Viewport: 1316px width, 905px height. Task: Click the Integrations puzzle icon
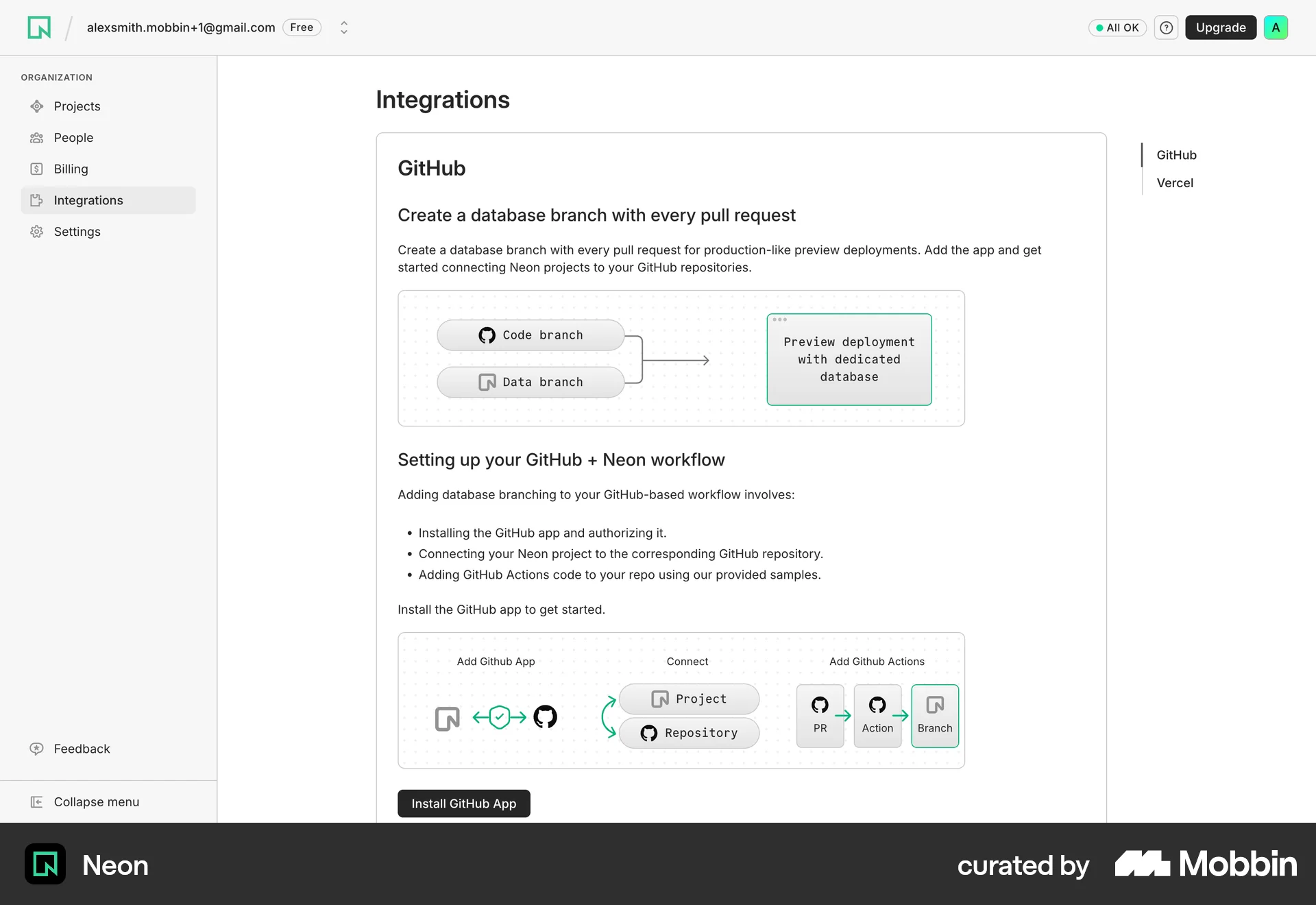(x=37, y=200)
